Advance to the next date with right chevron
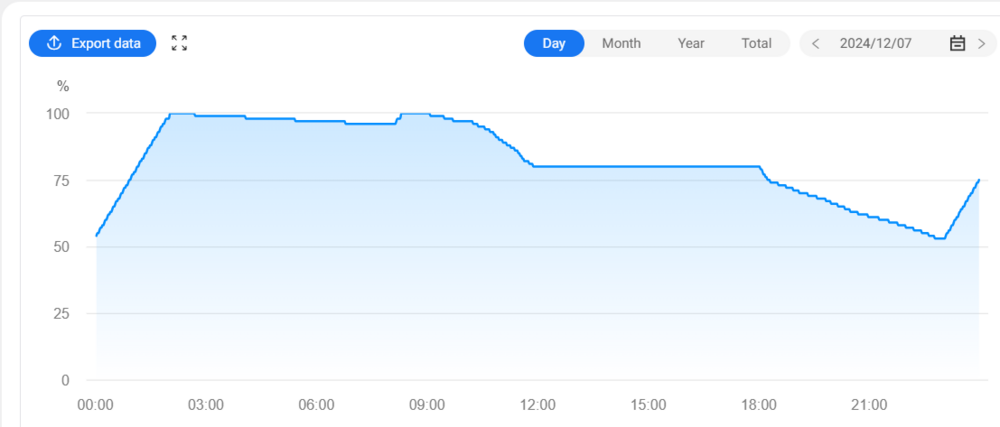 (x=981, y=43)
